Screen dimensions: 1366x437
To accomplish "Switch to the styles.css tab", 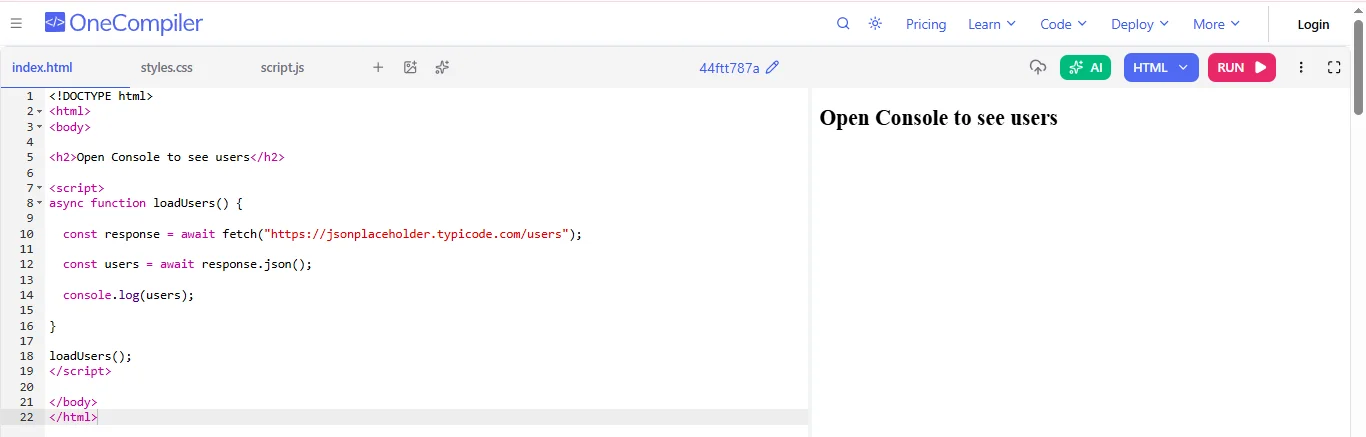I will point(167,68).
